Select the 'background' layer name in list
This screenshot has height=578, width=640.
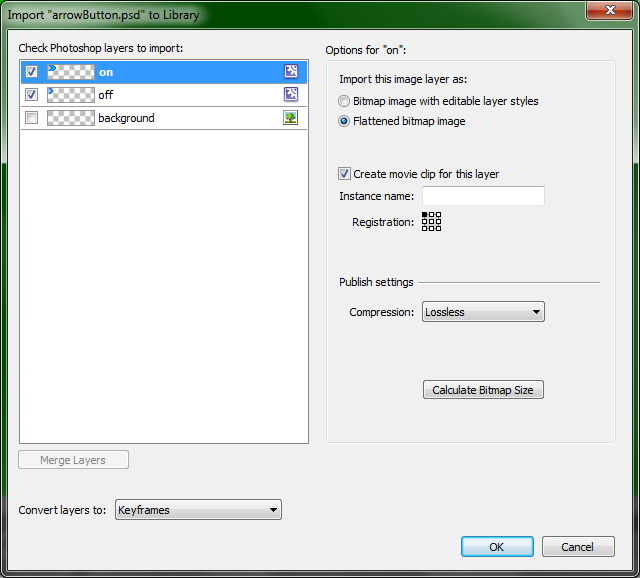[126, 118]
